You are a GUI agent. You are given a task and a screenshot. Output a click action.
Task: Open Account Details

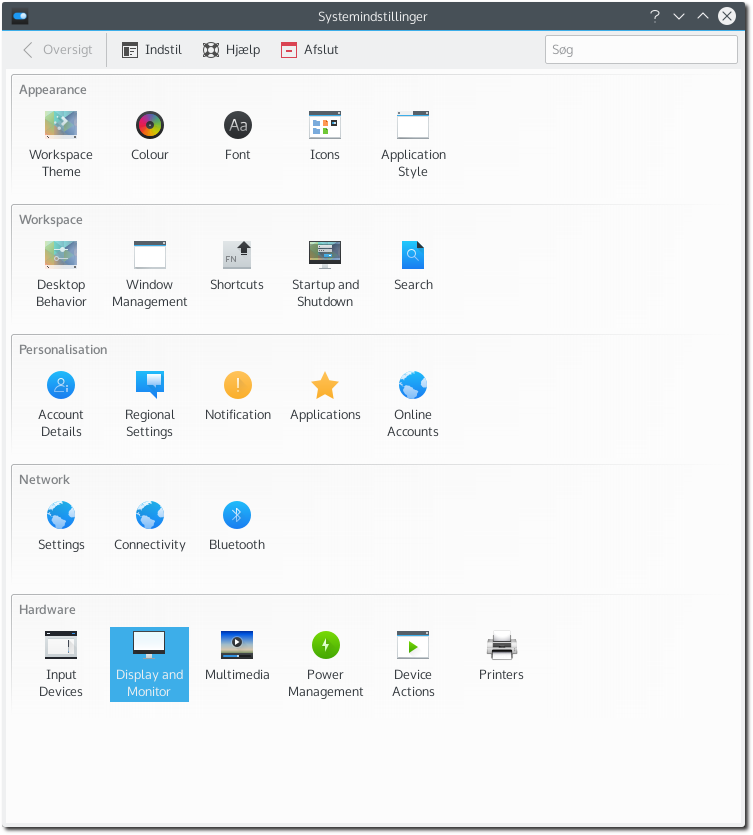(61, 404)
